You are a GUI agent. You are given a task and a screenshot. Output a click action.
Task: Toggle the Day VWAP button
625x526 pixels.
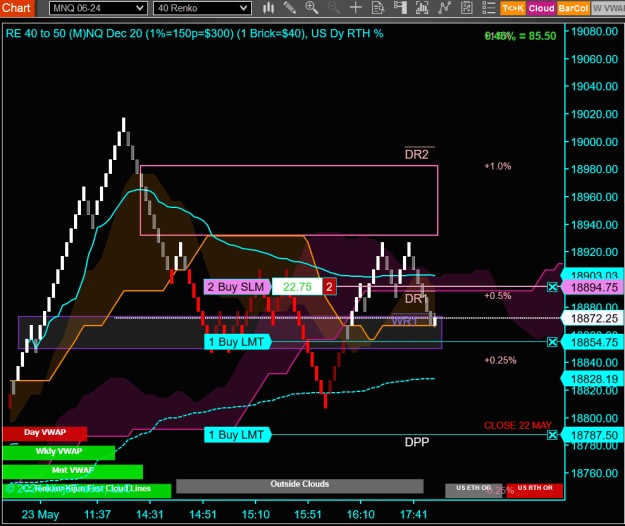coord(45,434)
